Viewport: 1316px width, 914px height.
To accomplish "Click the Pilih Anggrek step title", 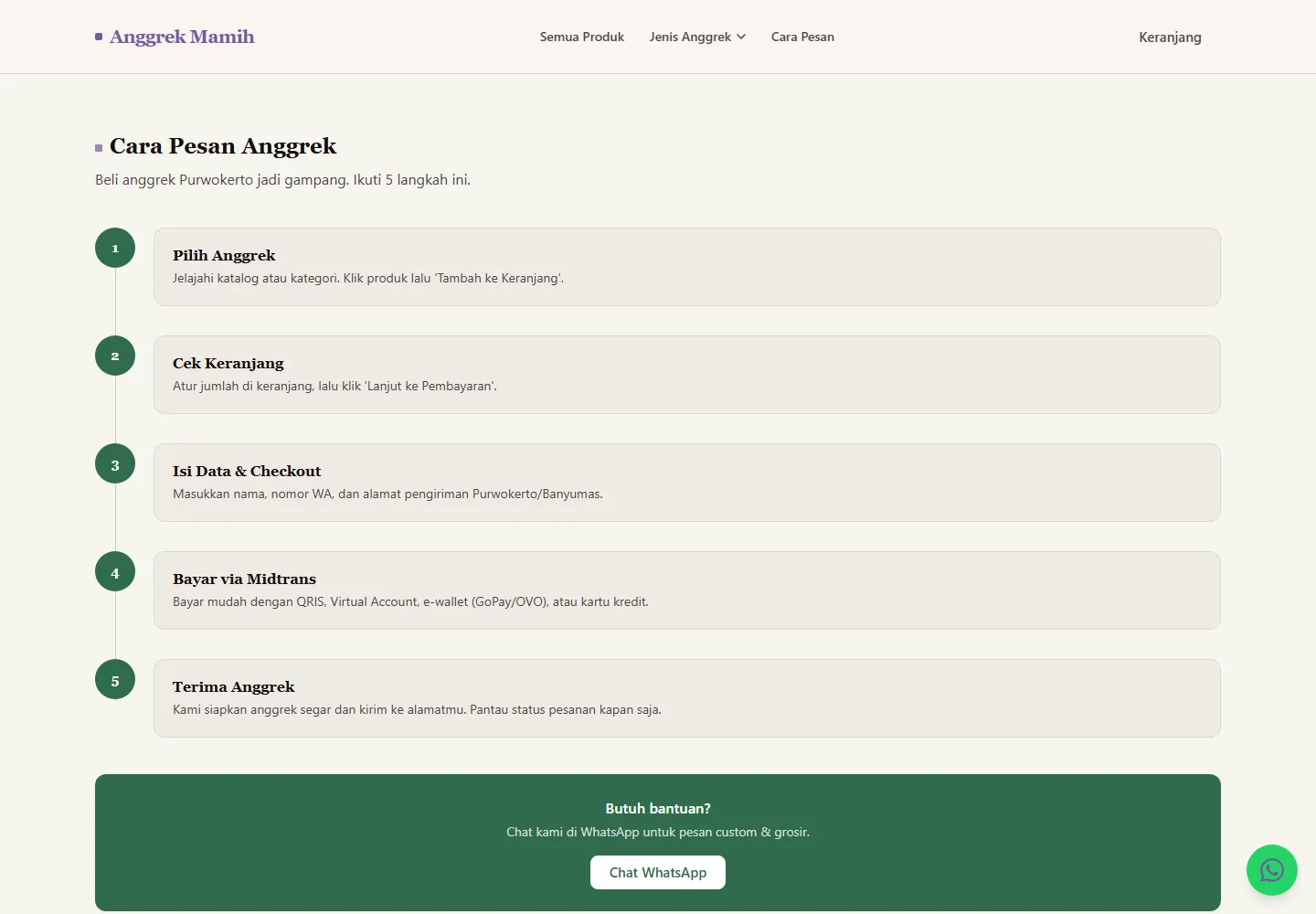I will 224,255.
